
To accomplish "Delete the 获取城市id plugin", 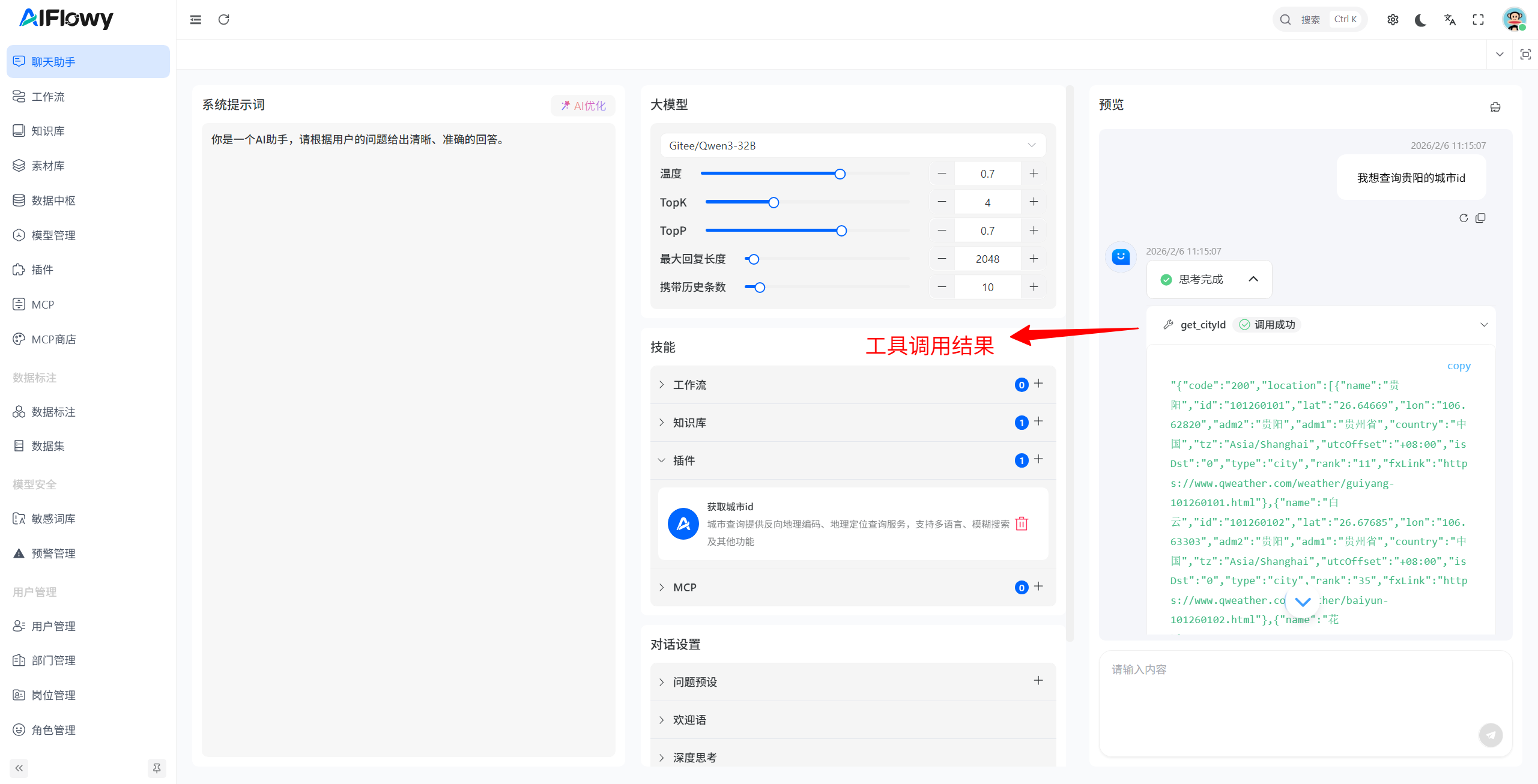I will (x=1022, y=523).
